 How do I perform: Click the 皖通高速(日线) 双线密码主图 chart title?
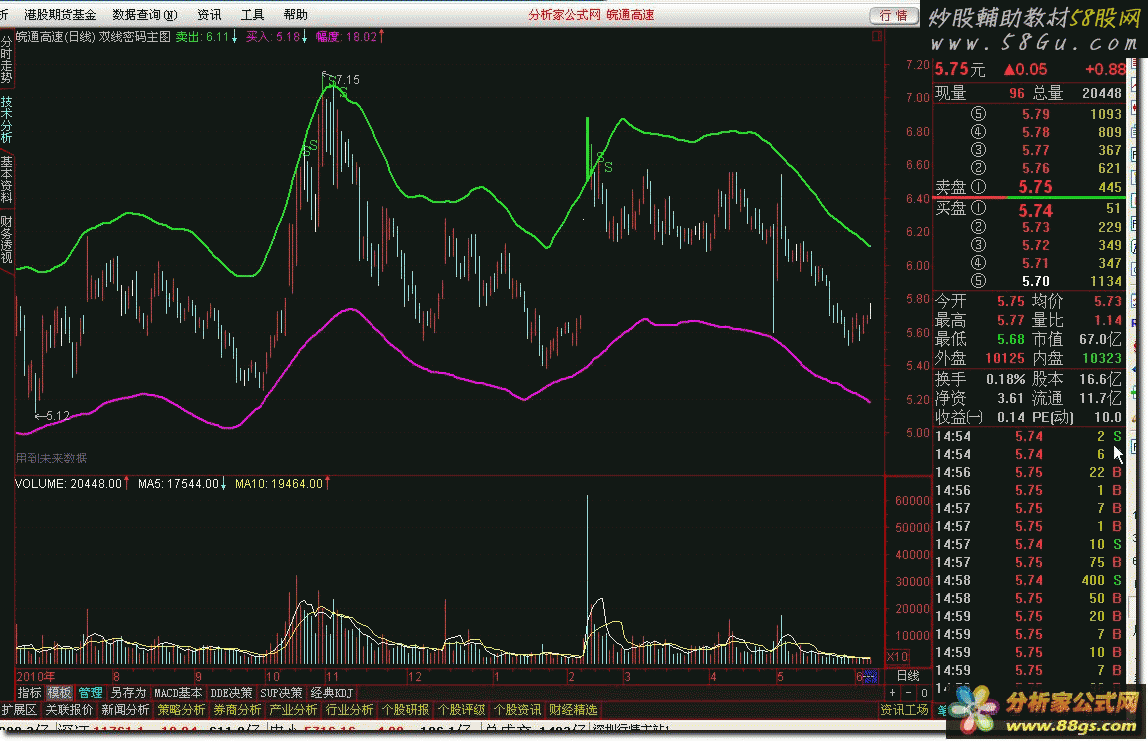(93, 37)
